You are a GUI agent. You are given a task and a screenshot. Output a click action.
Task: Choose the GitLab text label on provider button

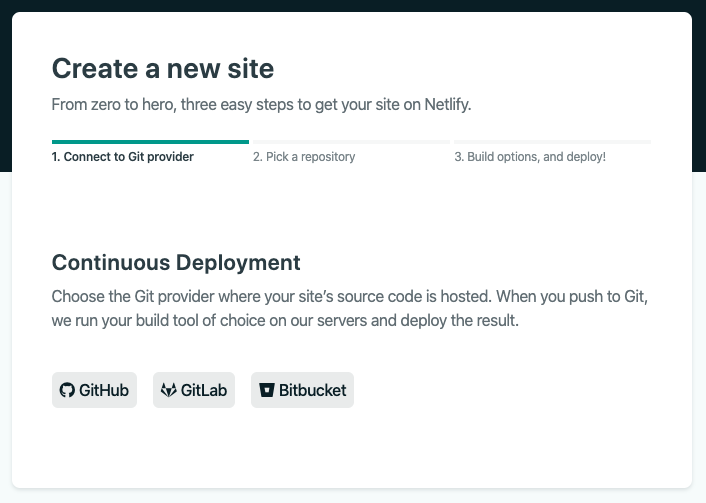(x=203, y=390)
